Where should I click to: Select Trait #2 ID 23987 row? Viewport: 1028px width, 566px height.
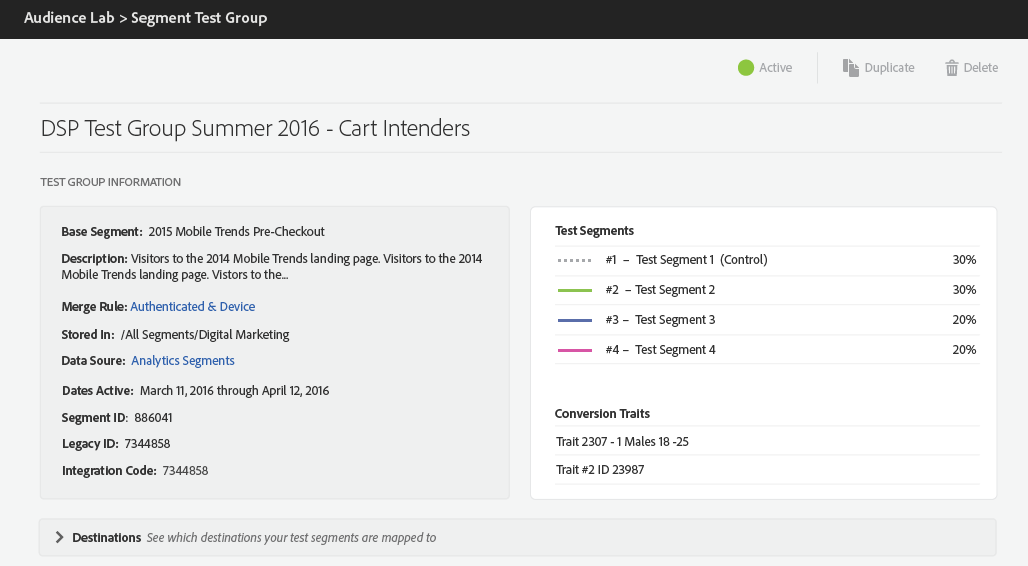(x=600, y=470)
